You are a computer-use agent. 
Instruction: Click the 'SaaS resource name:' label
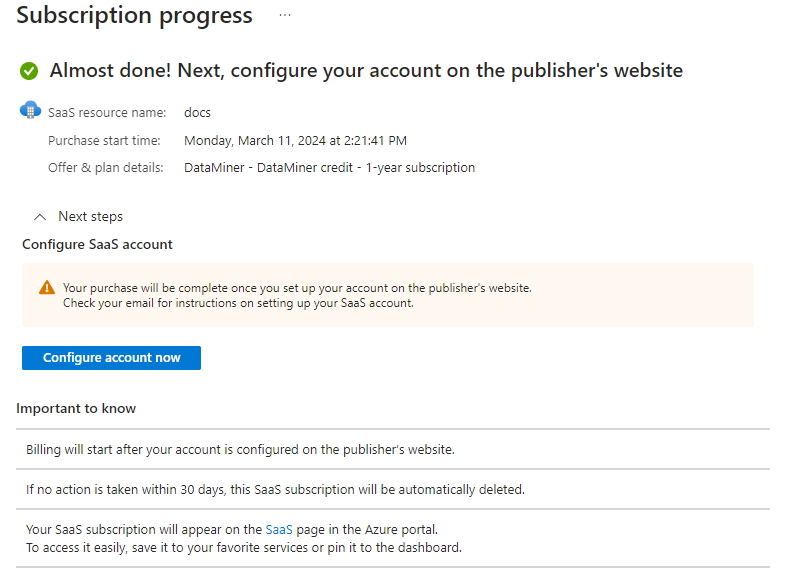[107, 112]
